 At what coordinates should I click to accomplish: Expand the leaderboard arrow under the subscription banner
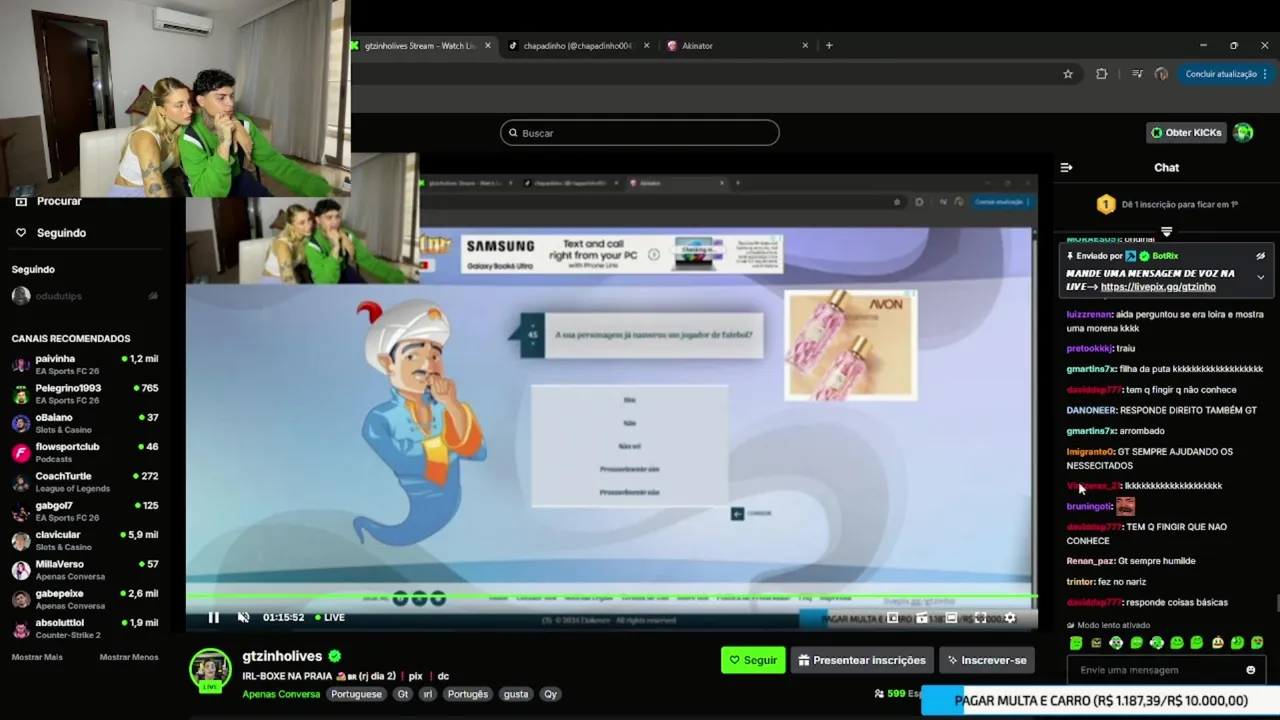click(1166, 232)
